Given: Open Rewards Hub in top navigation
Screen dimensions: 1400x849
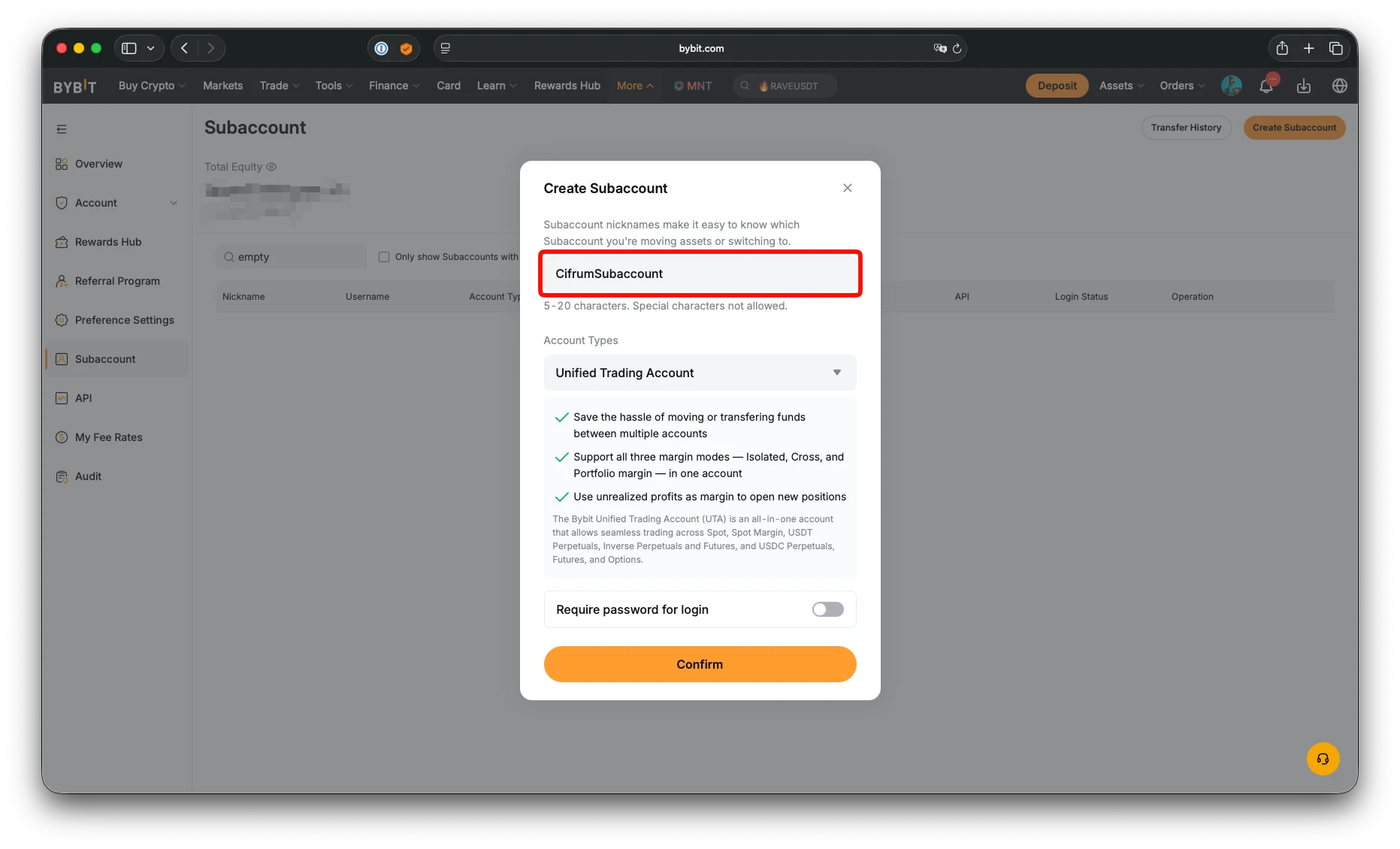Looking at the screenshot, I should pyautogui.click(x=567, y=86).
